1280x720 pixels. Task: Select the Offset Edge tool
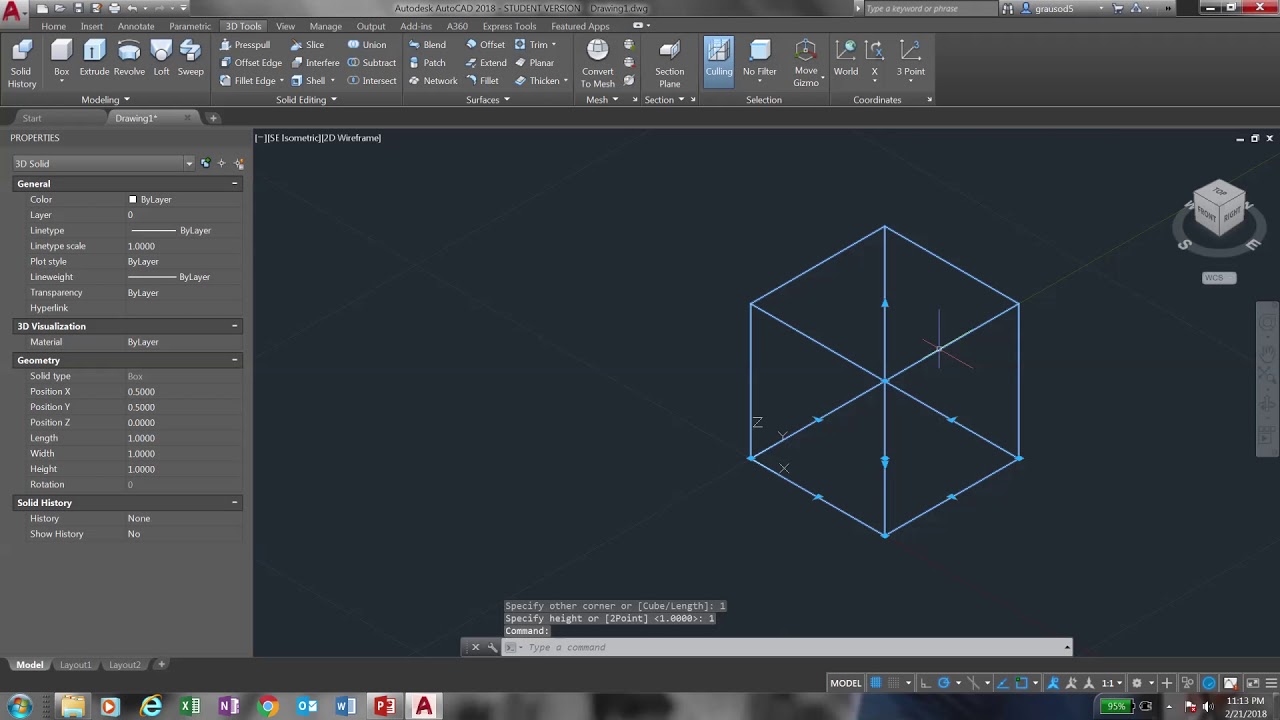click(251, 63)
